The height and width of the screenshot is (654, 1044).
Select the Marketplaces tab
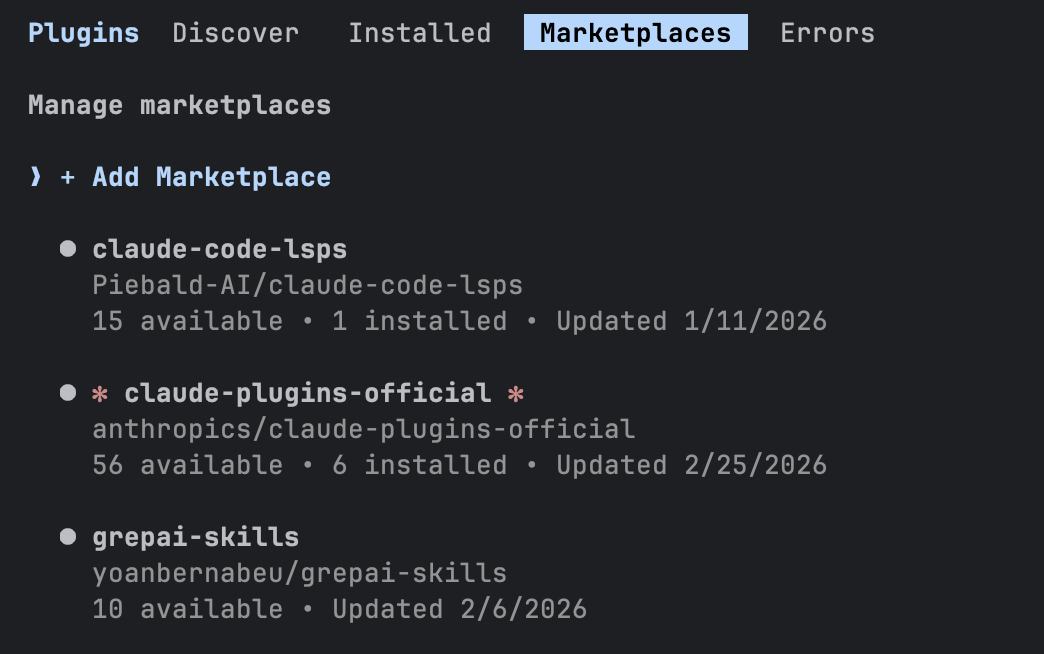click(636, 32)
